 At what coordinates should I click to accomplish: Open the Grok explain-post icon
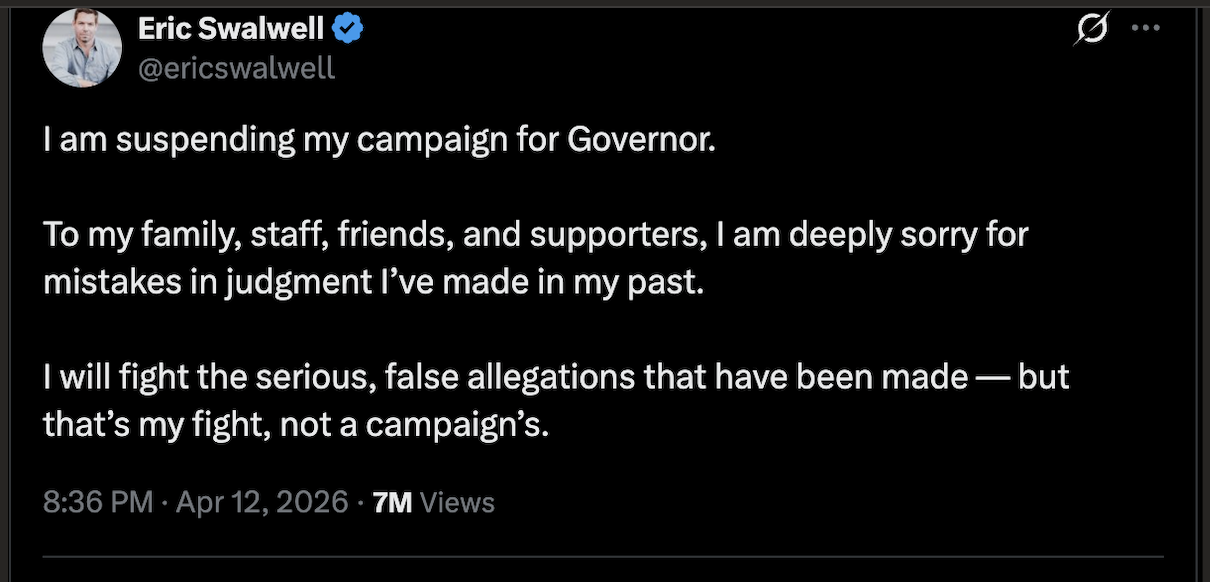click(1089, 30)
